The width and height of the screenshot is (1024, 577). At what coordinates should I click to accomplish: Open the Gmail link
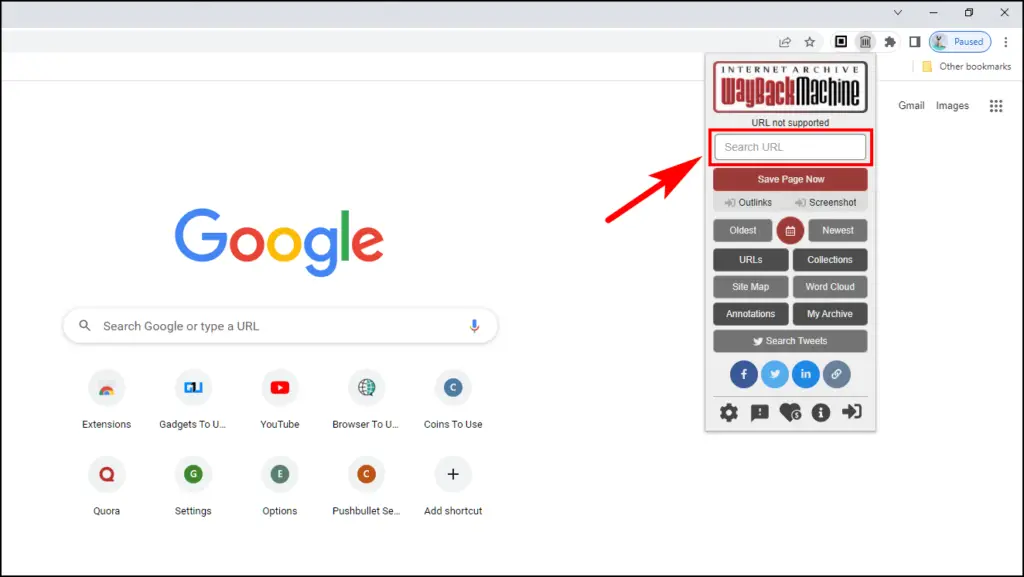(x=911, y=106)
